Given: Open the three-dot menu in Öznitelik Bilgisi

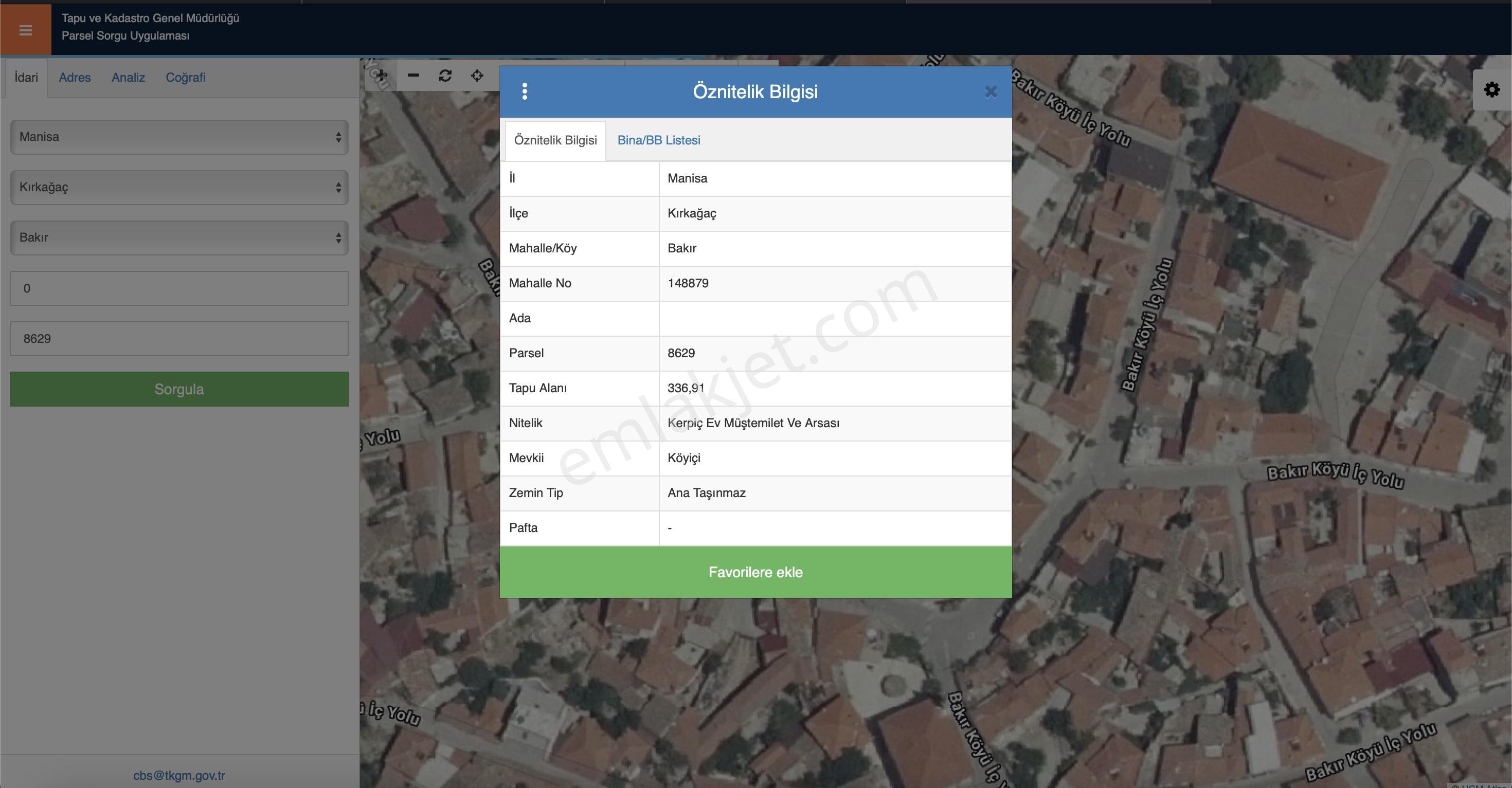Looking at the screenshot, I should [525, 91].
